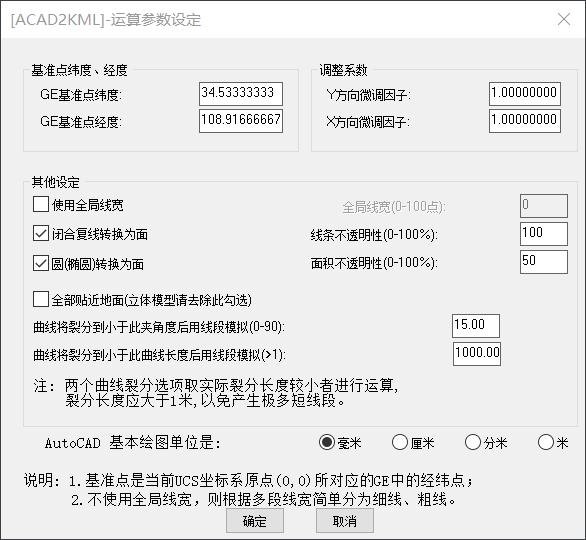Click the dialog title 运算参数设定
586x540 pixels.
tap(106, 19)
